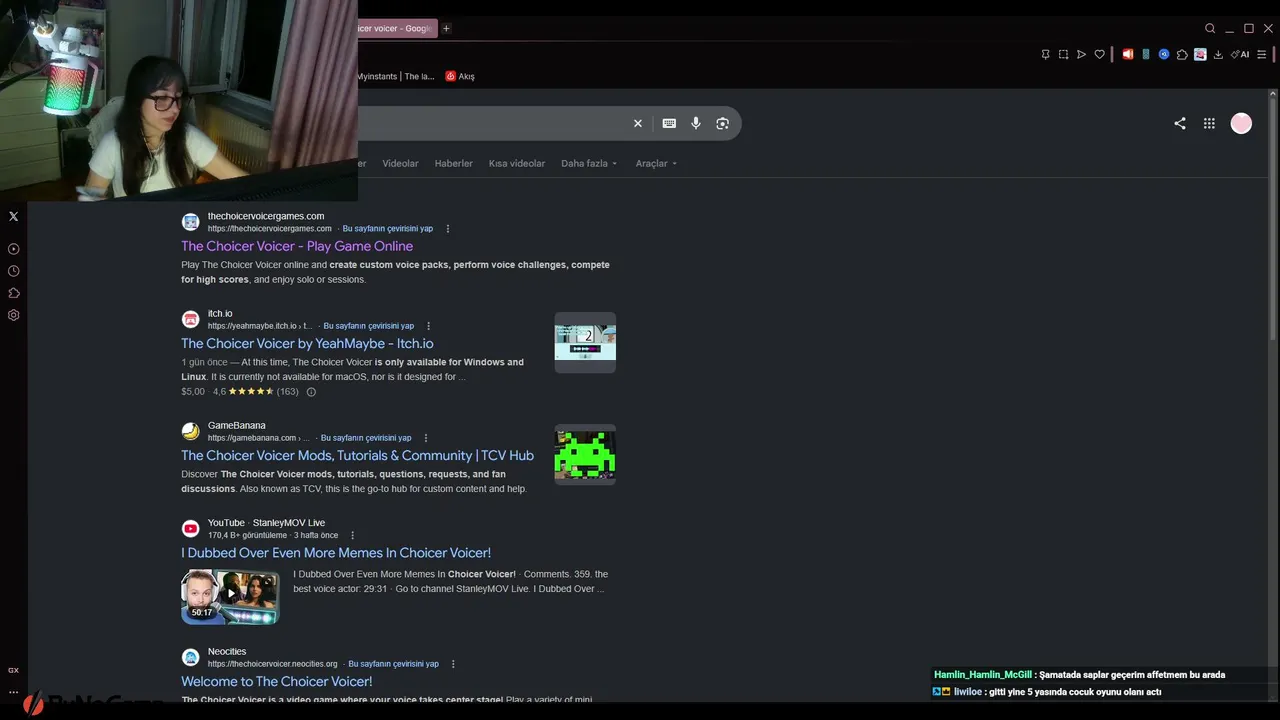The width and height of the screenshot is (1280, 720).
Task: Play the YouTube video thumbnail
Action: click(230, 596)
